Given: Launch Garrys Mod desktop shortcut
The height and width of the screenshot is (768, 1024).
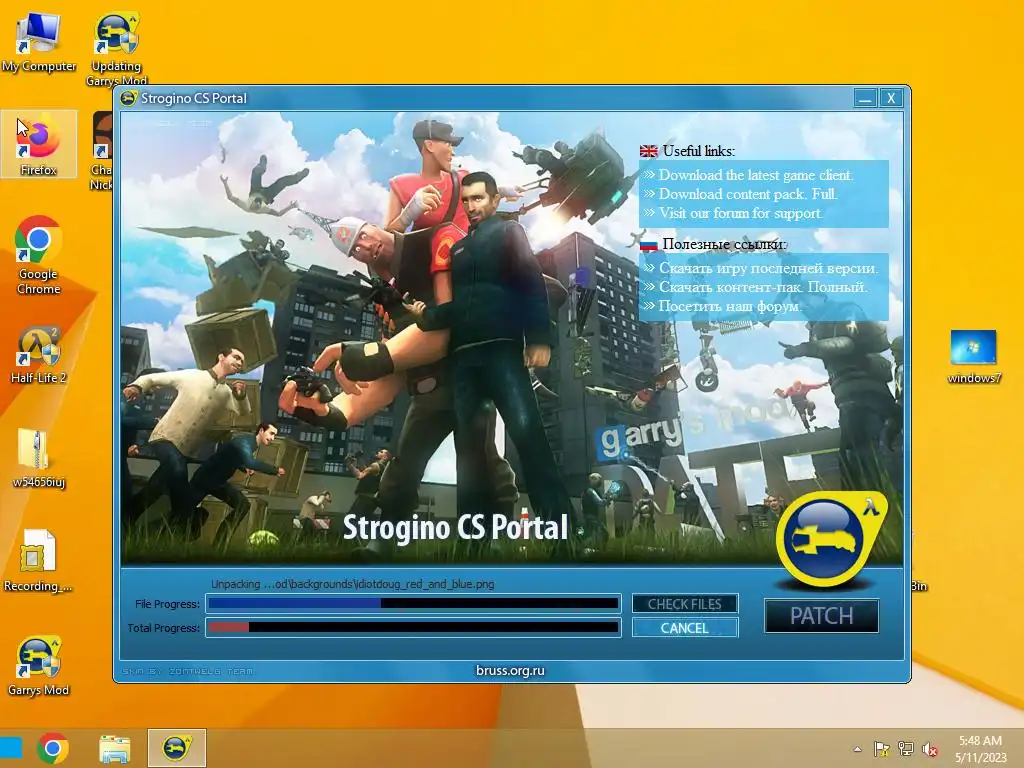Looking at the screenshot, I should 39,665.
